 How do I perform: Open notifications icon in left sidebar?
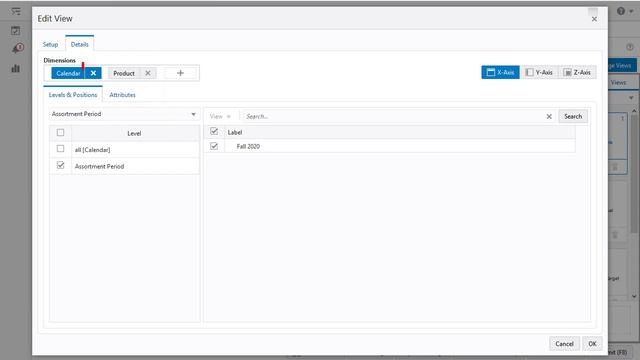[17, 49]
